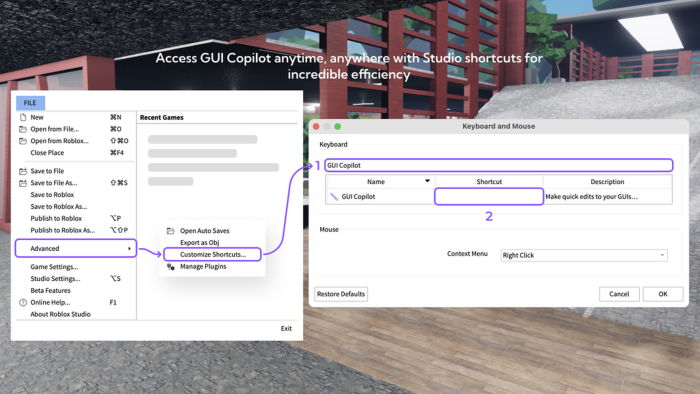Close the Keyboard and Mouse window

(316, 127)
